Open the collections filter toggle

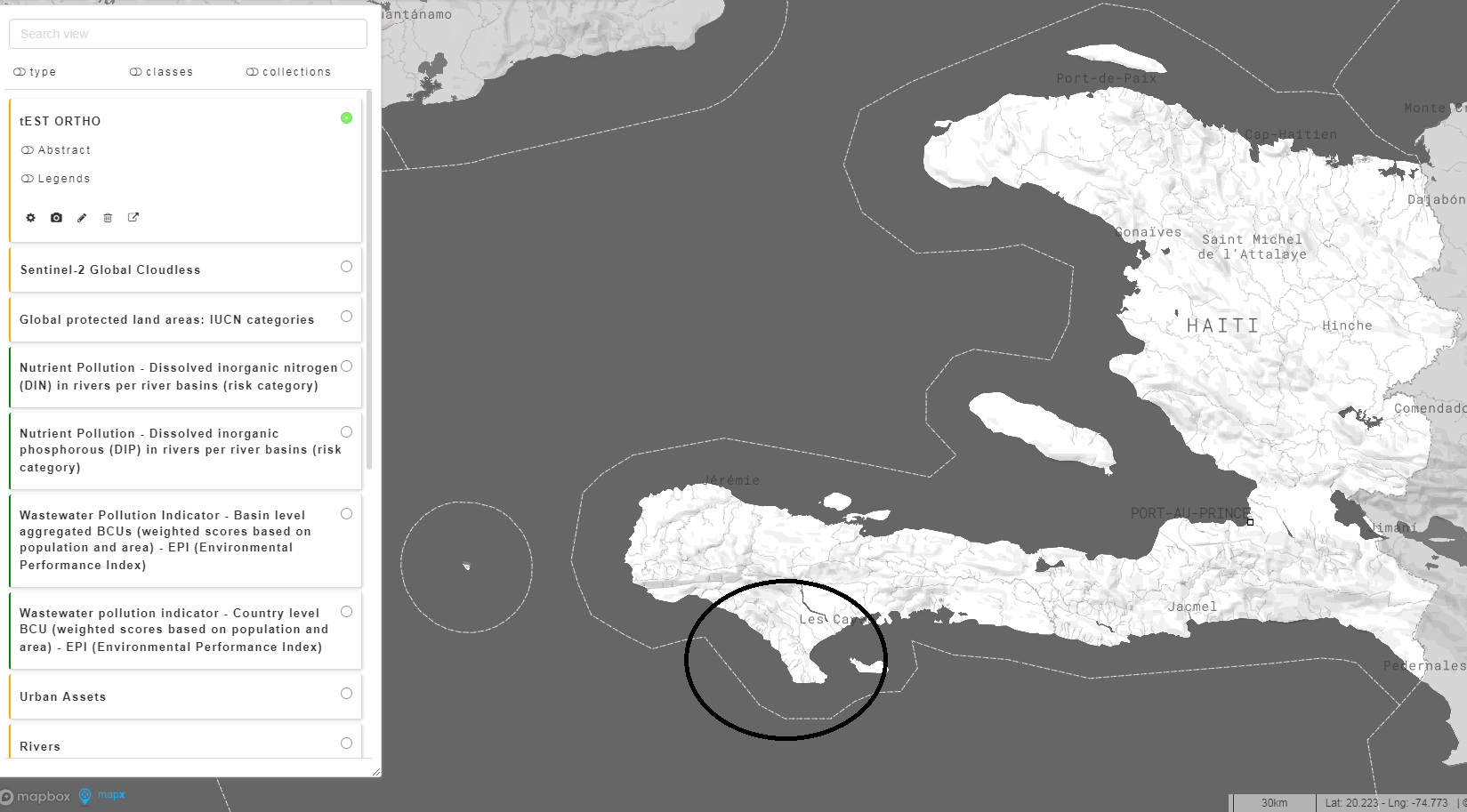[x=287, y=72]
